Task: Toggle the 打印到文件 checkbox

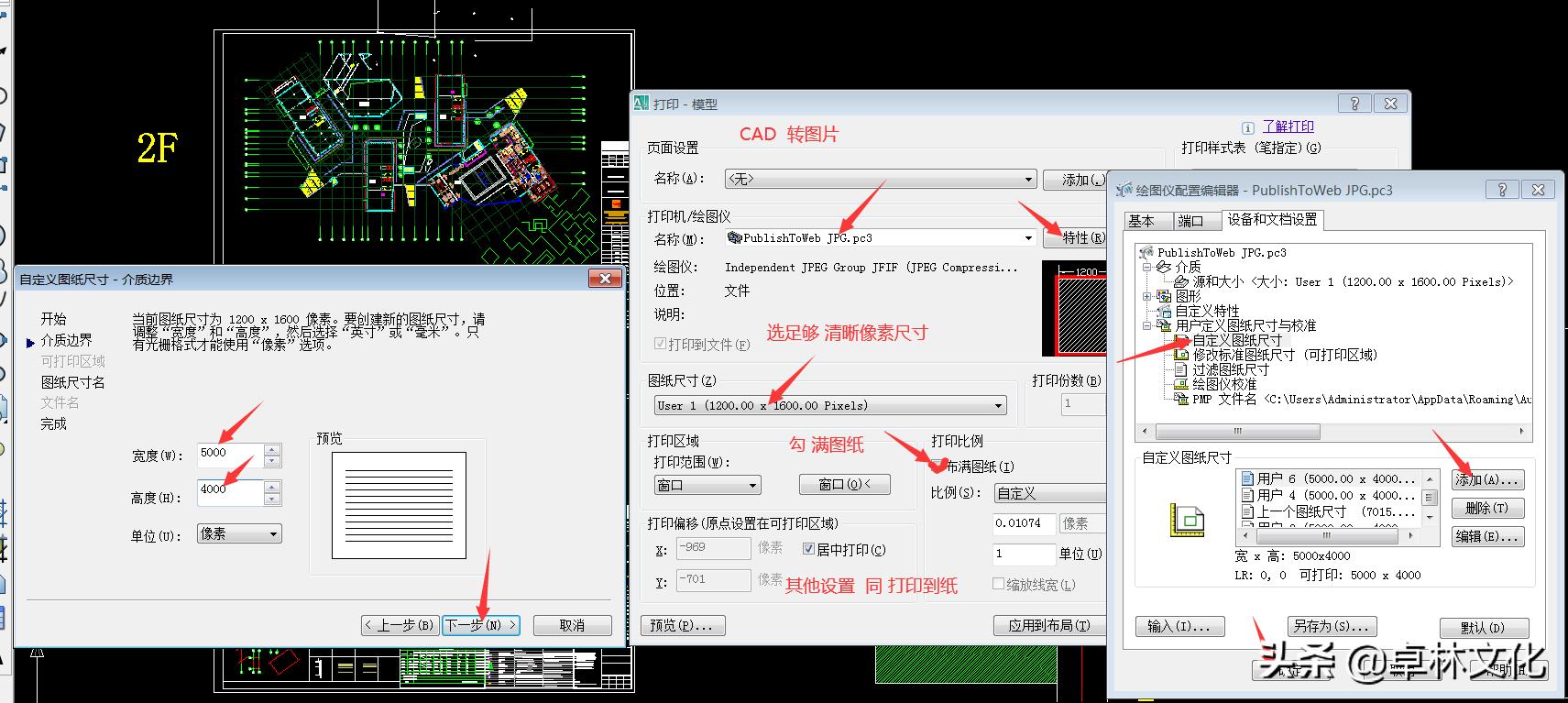Action: (660, 344)
